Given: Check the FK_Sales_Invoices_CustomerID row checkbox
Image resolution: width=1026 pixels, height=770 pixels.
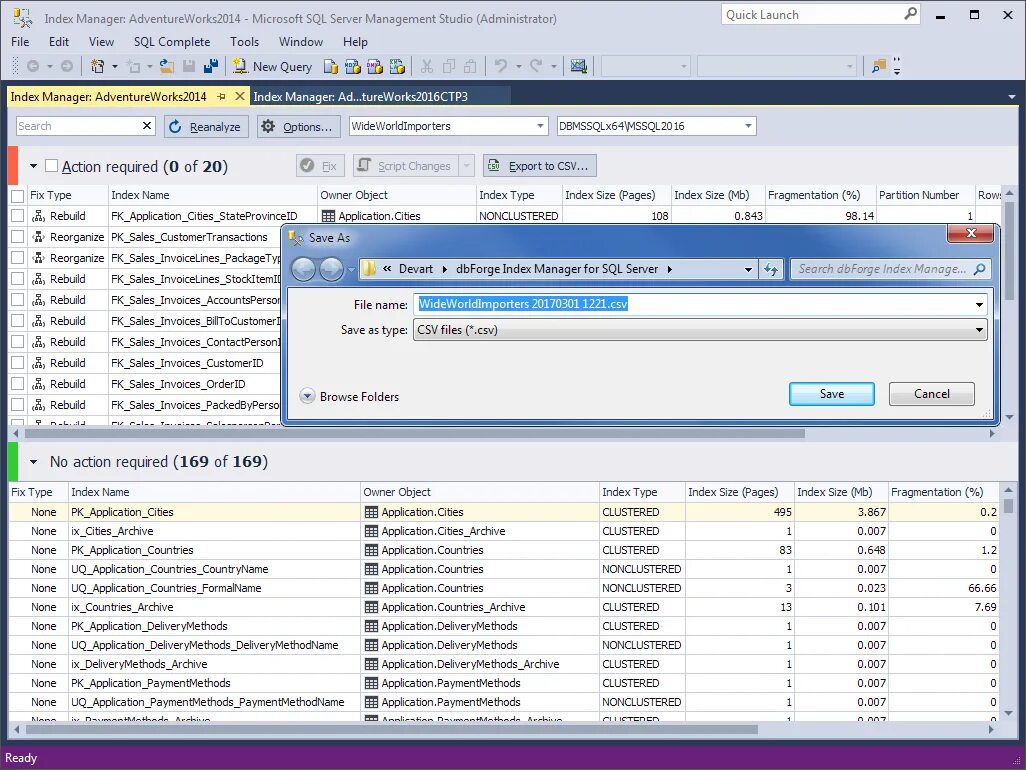Looking at the screenshot, I should tap(18, 362).
